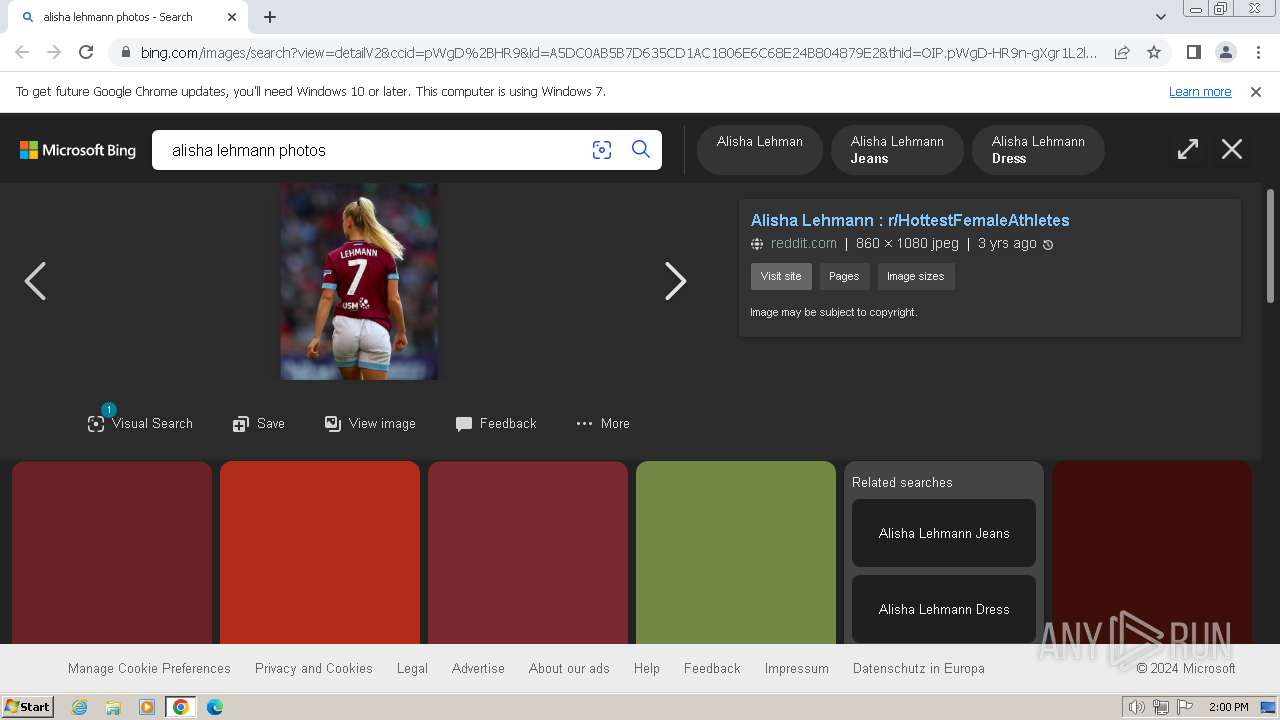
Task: Open Privacy and Cookies link
Action: [x=314, y=668]
